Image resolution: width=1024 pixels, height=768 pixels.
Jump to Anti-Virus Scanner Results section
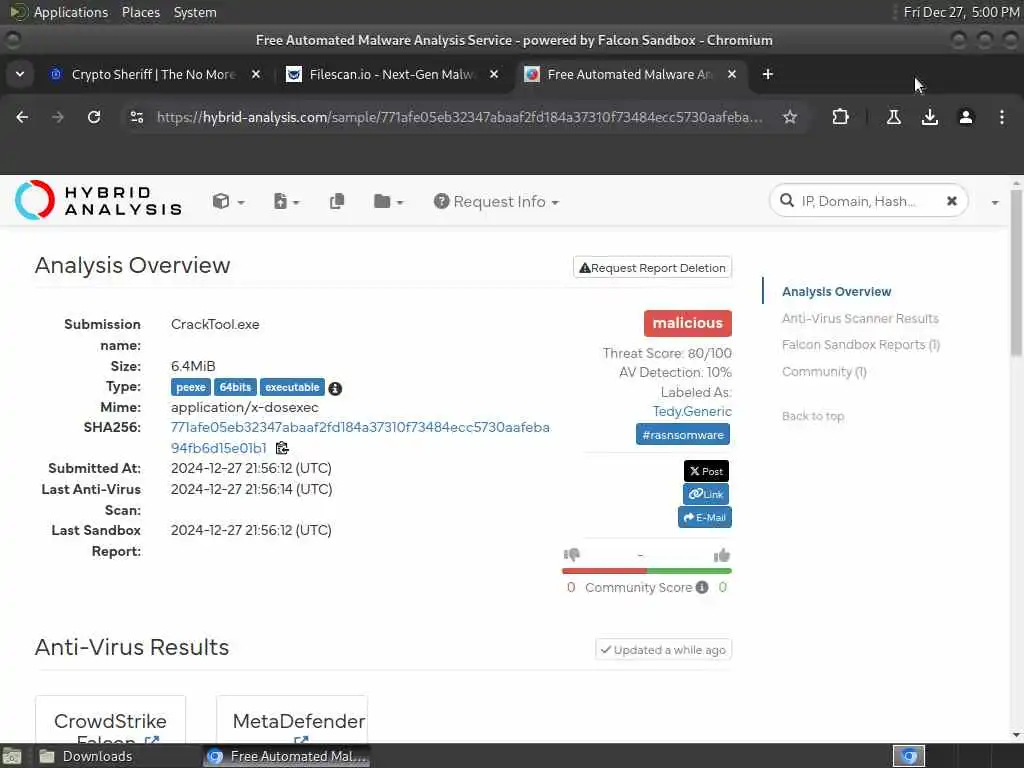[x=860, y=318]
